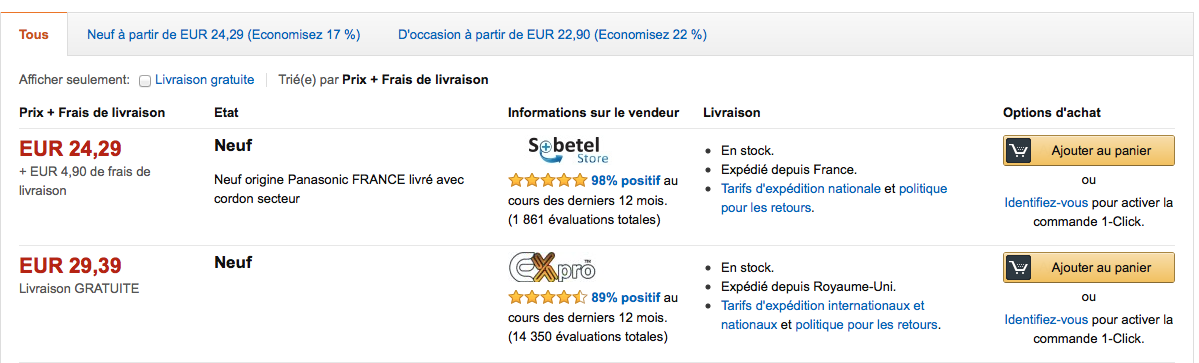Image resolution: width=1199 pixels, height=363 pixels.
Task: Switch to Neuf à partir de EUR 24,29 tab
Action: click(223, 34)
